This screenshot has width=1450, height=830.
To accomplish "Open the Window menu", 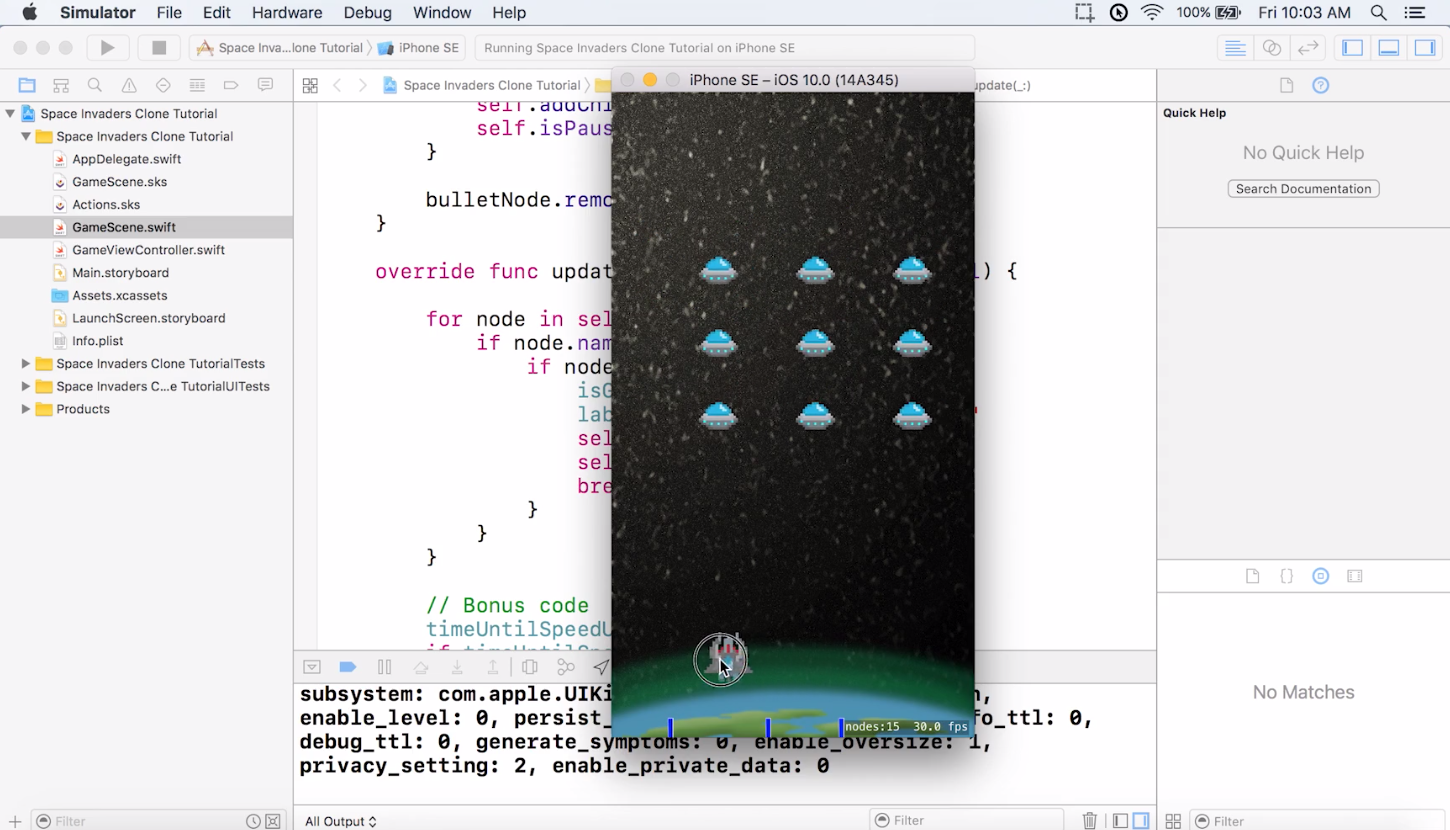I will tap(442, 13).
